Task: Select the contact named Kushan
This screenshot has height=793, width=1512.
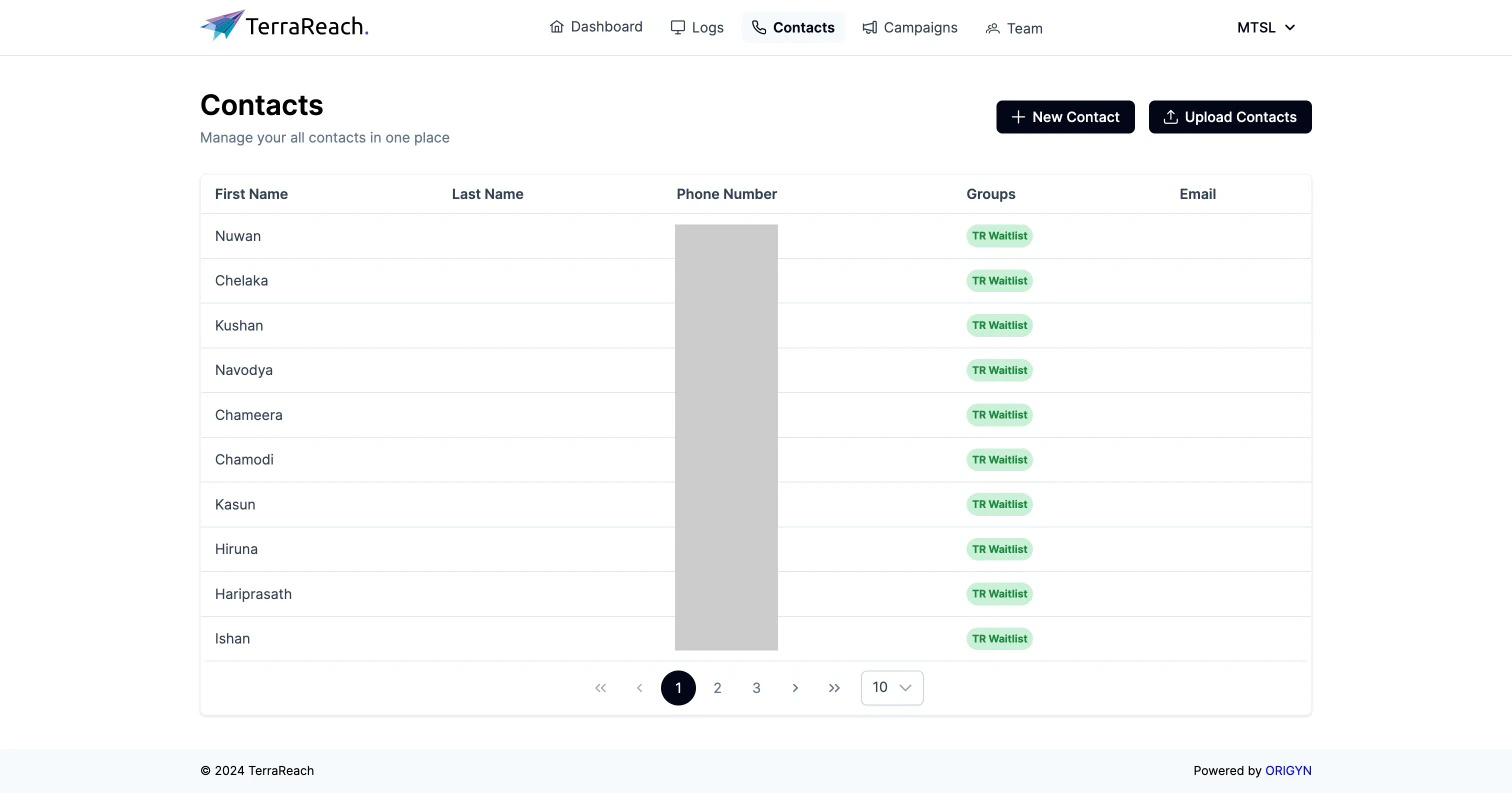Action: 239,326
